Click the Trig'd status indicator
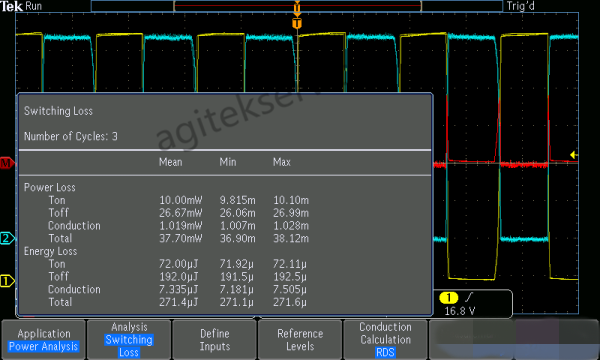600x360 pixels. click(x=520, y=6)
